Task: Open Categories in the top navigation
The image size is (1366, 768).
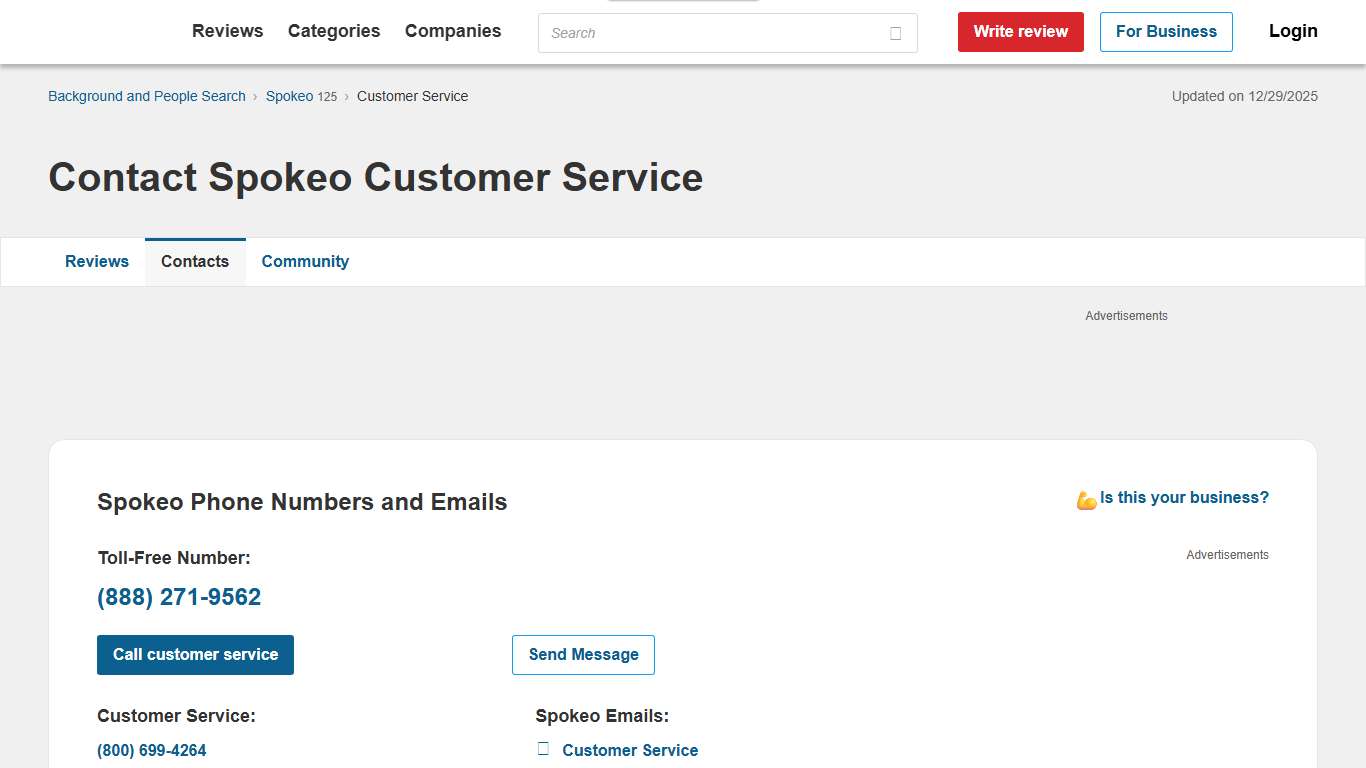Action: click(333, 31)
